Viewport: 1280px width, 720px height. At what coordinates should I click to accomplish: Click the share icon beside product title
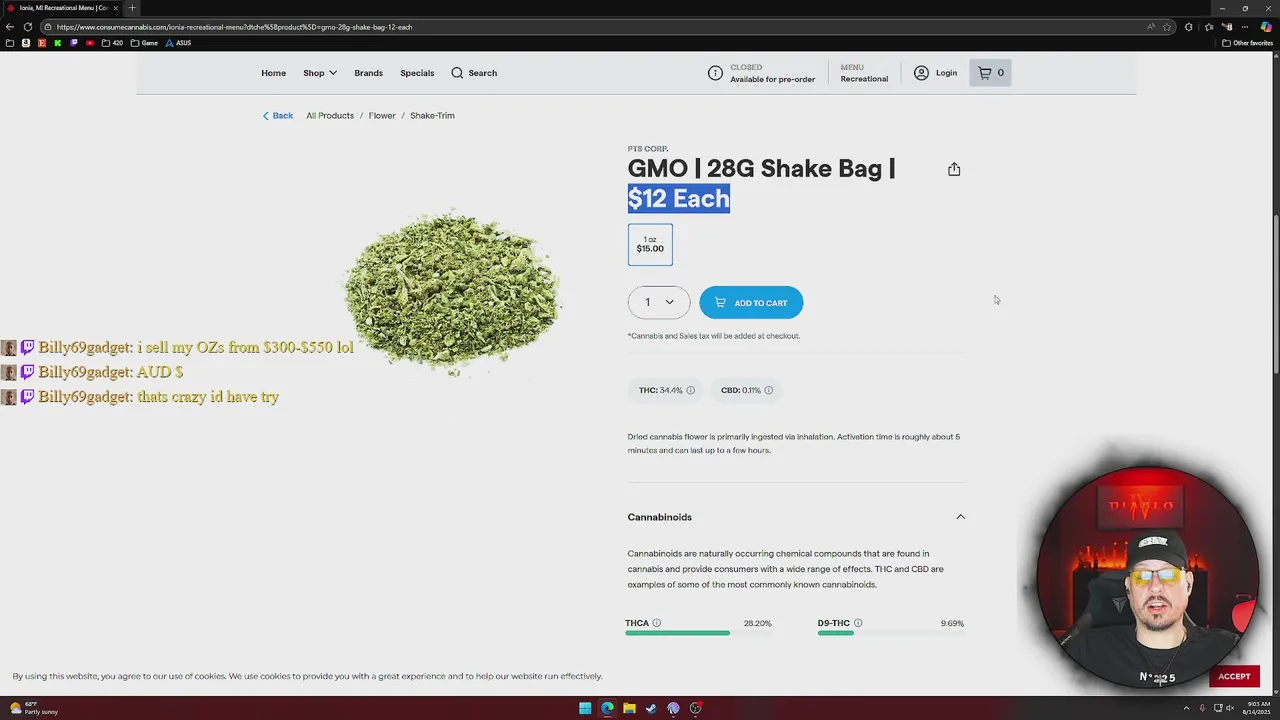point(954,169)
